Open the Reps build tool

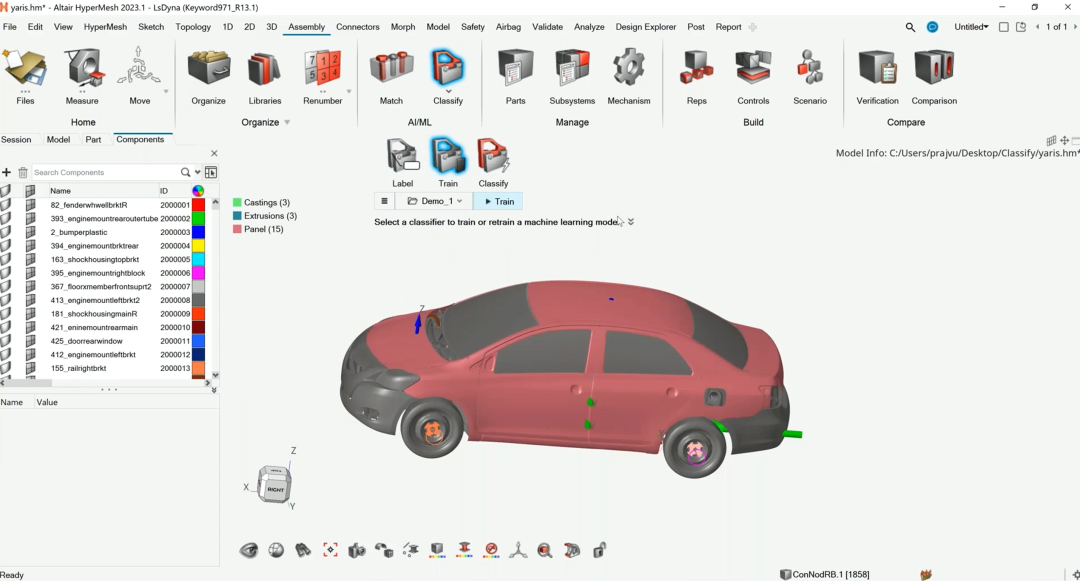pos(696,76)
